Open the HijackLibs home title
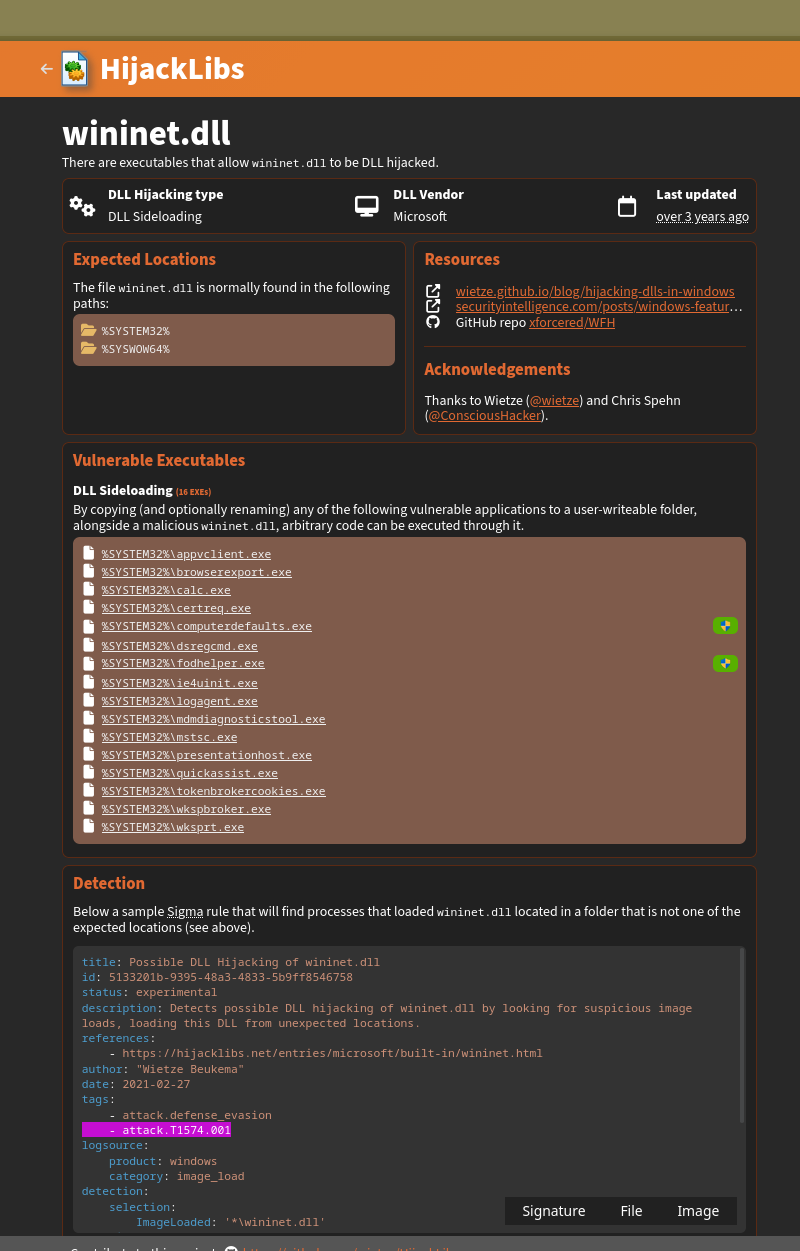This screenshot has height=1251, width=800. click(x=172, y=69)
